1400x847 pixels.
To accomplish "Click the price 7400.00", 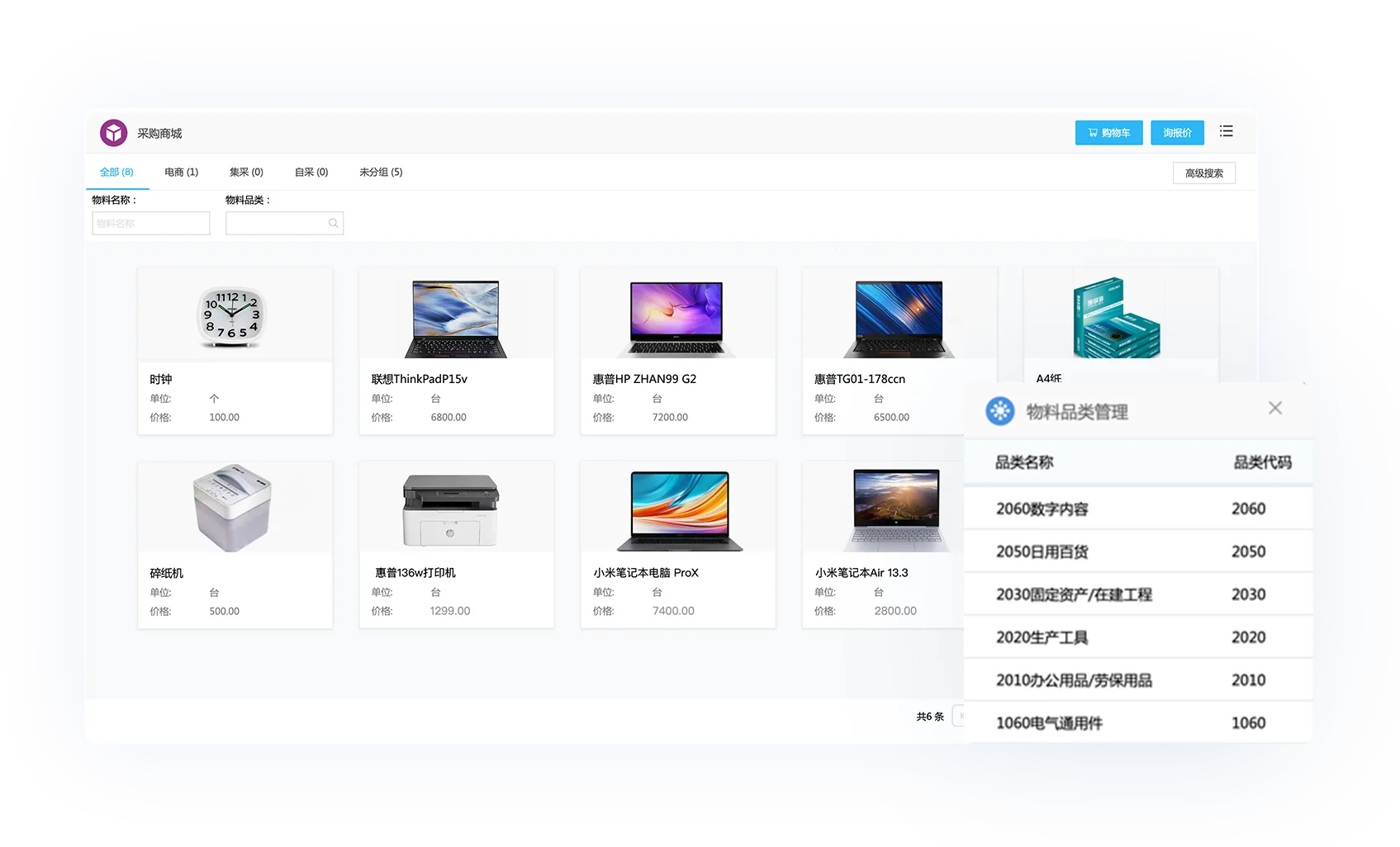I will tap(673, 612).
